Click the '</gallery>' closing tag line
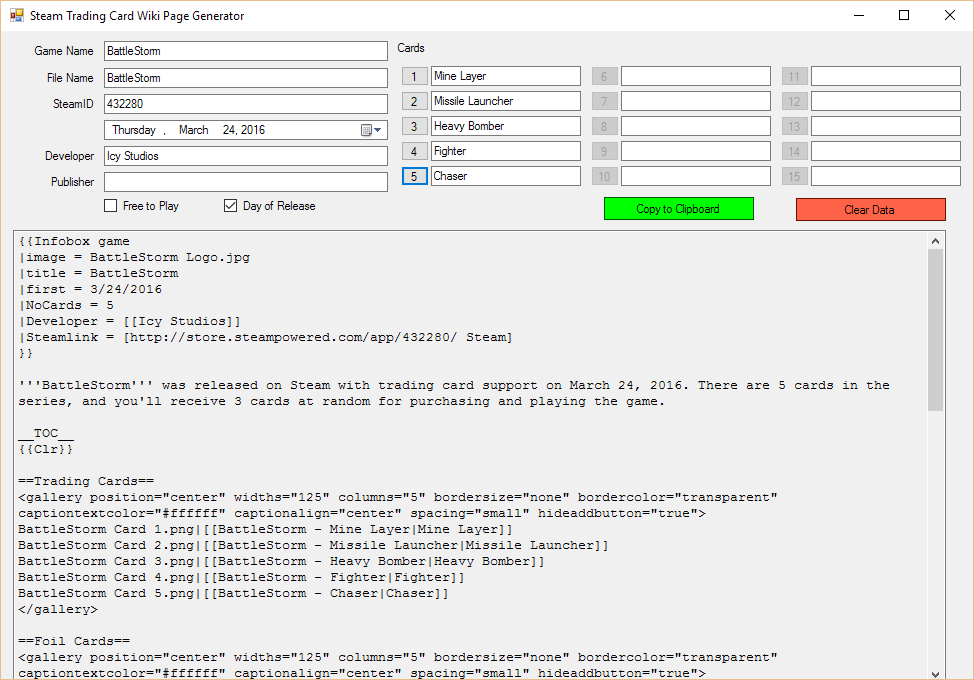The width and height of the screenshot is (974, 680). tap(58, 609)
